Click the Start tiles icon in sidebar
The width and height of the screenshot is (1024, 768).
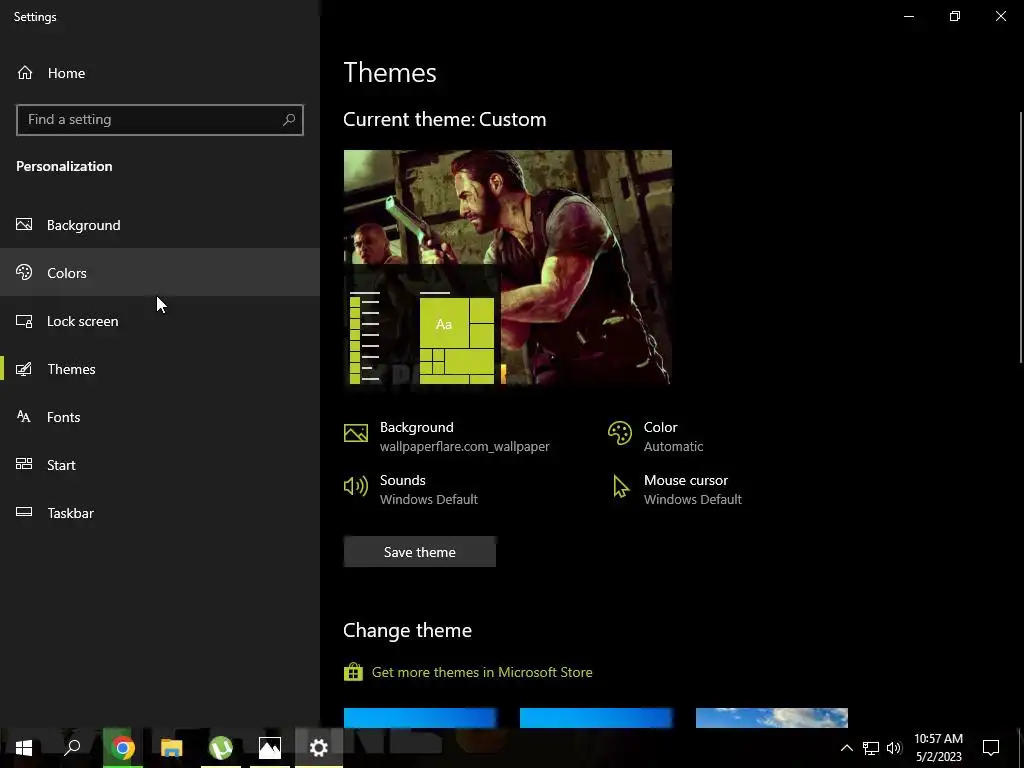coord(24,464)
